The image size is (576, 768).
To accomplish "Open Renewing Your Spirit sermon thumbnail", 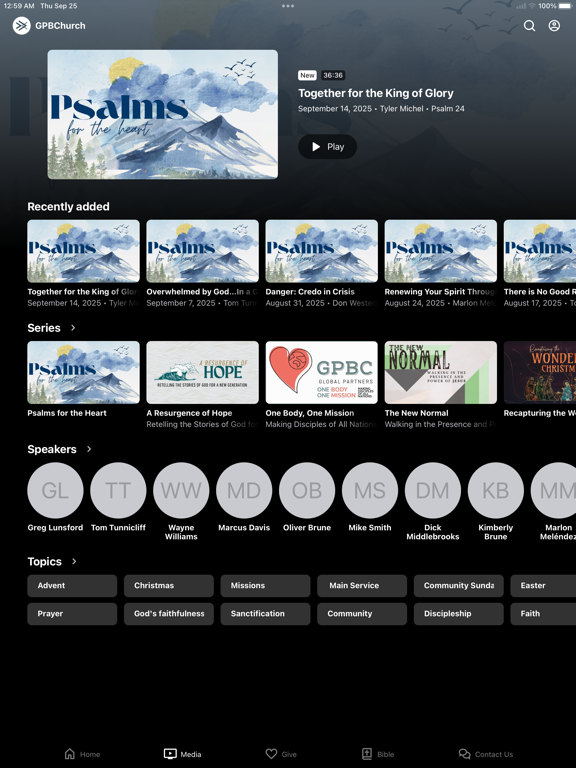I will (x=440, y=251).
